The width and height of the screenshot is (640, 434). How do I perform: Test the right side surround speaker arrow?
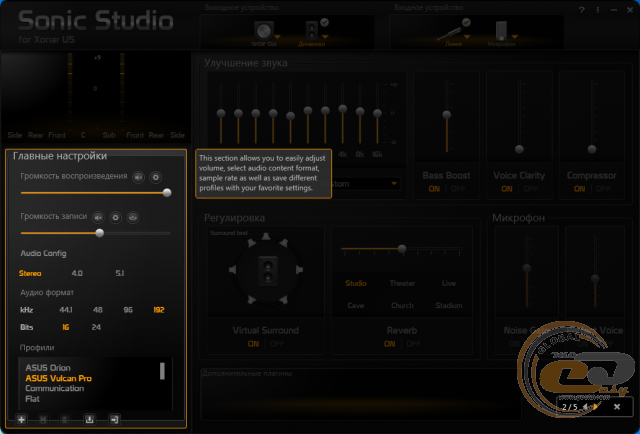[299, 269]
